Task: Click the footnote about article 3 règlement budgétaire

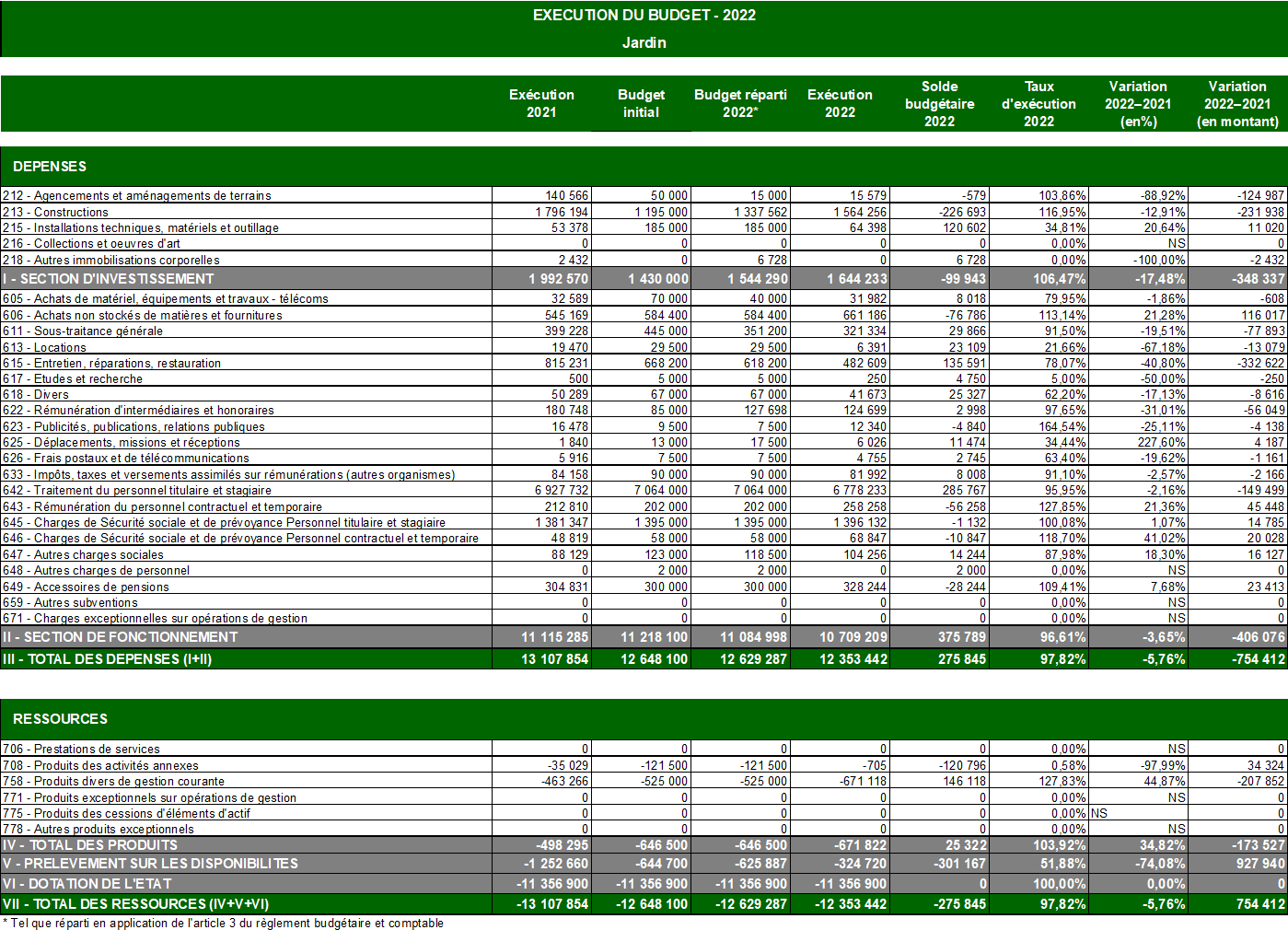Action: click(x=223, y=923)
